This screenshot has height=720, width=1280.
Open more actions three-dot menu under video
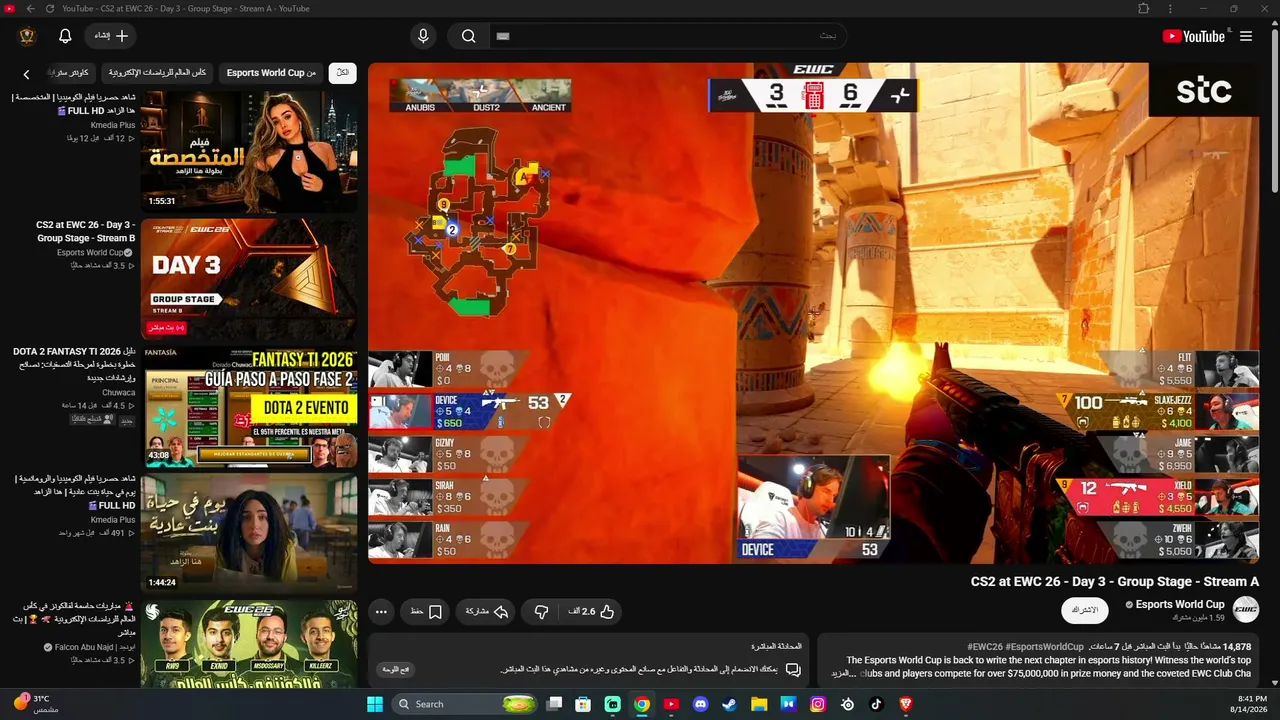381,611
